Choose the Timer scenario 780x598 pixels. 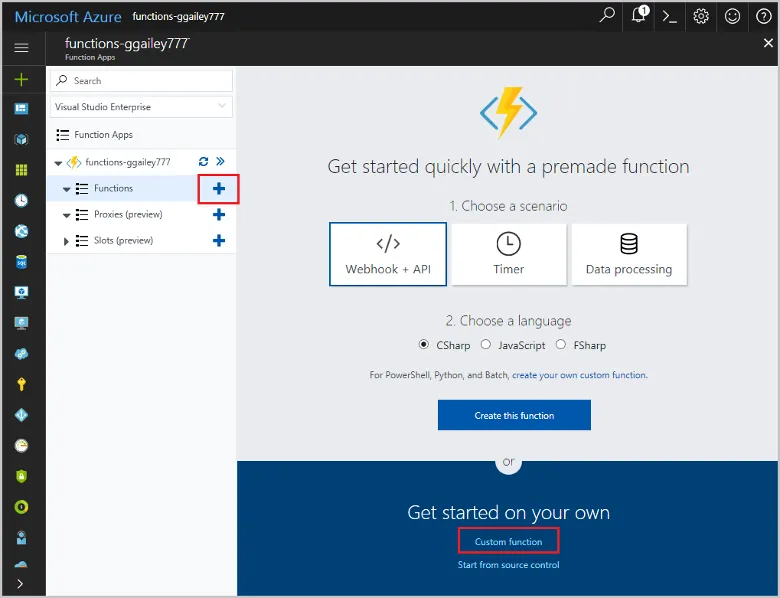coord(508,254)
